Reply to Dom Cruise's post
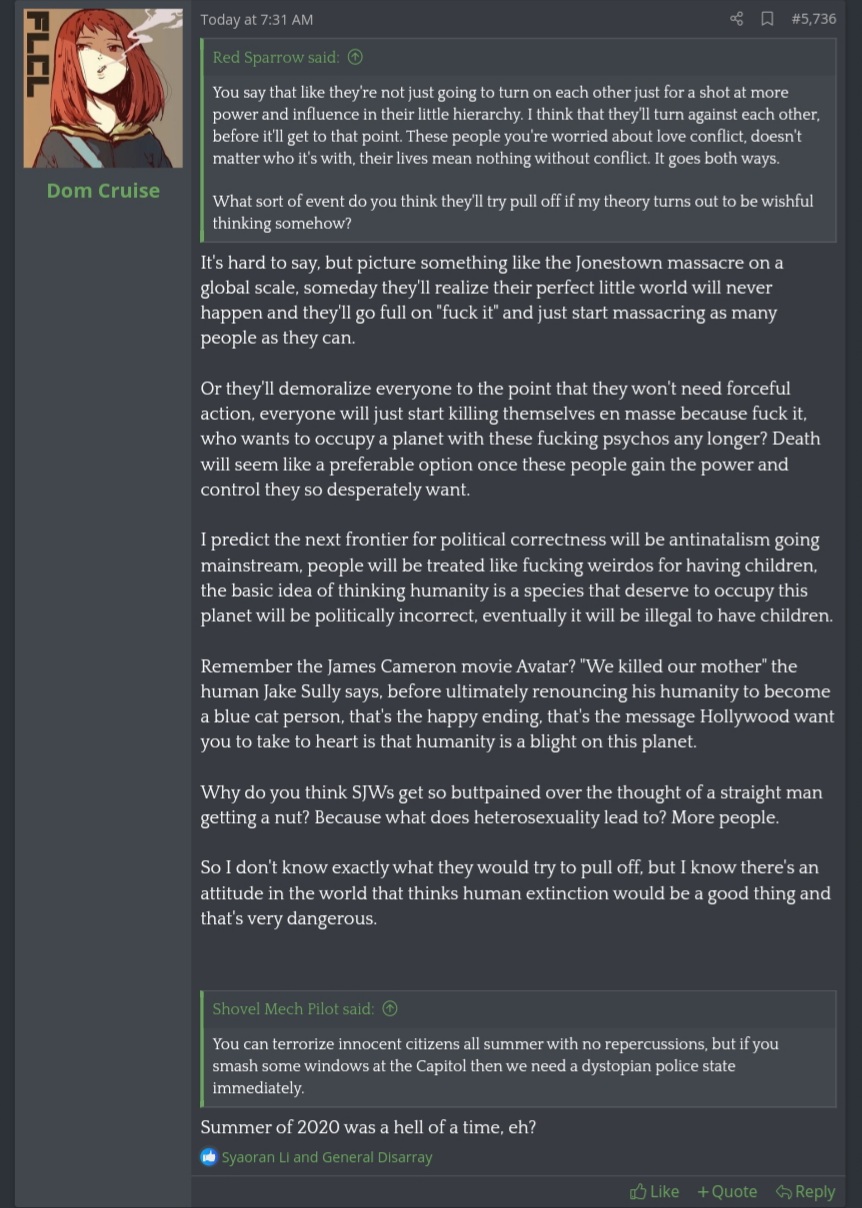The image size is (862, 1208). point(805,1191)
